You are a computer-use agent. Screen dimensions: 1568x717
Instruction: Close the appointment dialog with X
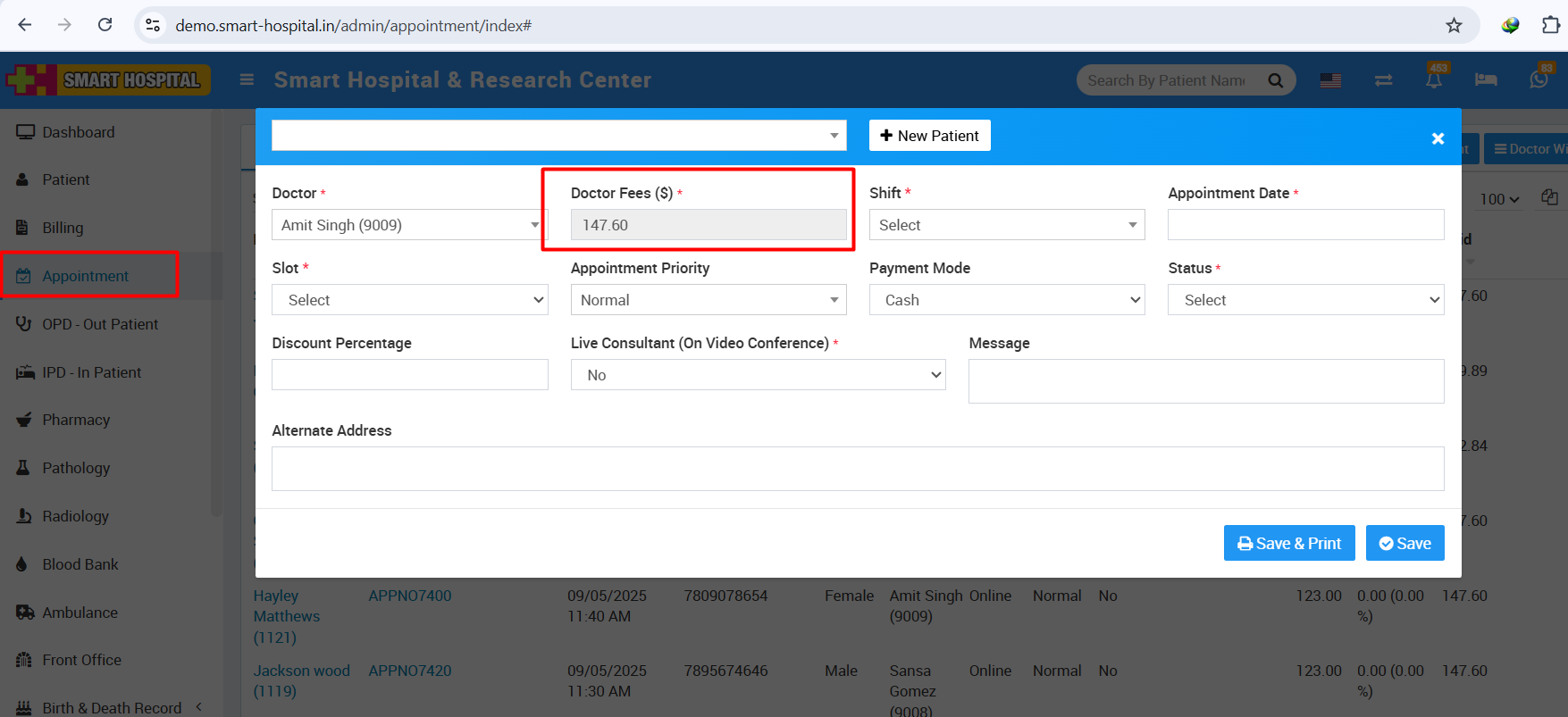pyautogui.click(x=1438, y=138)
